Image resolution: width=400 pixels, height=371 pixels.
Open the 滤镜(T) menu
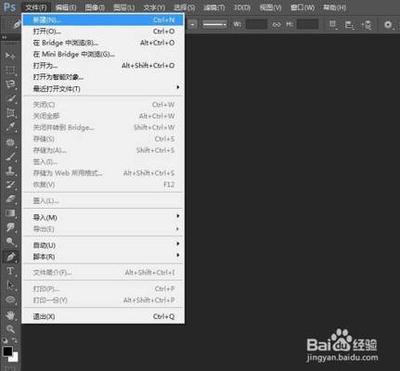pyautogui.click(x=214, y=7)
